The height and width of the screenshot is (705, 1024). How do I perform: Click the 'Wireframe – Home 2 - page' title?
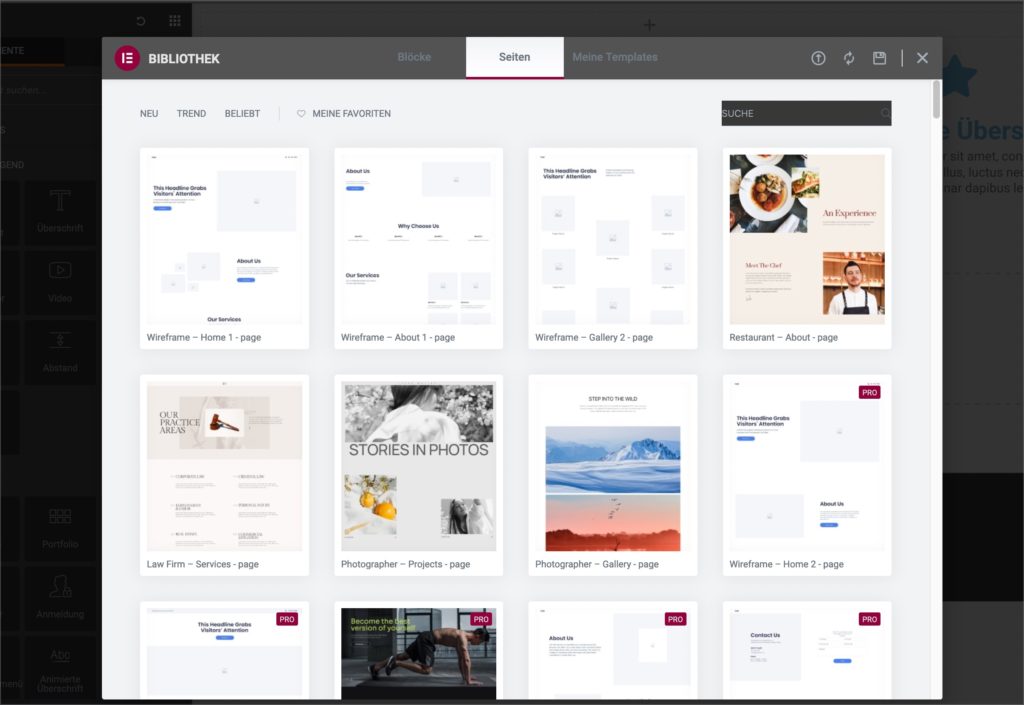[786, 564]
